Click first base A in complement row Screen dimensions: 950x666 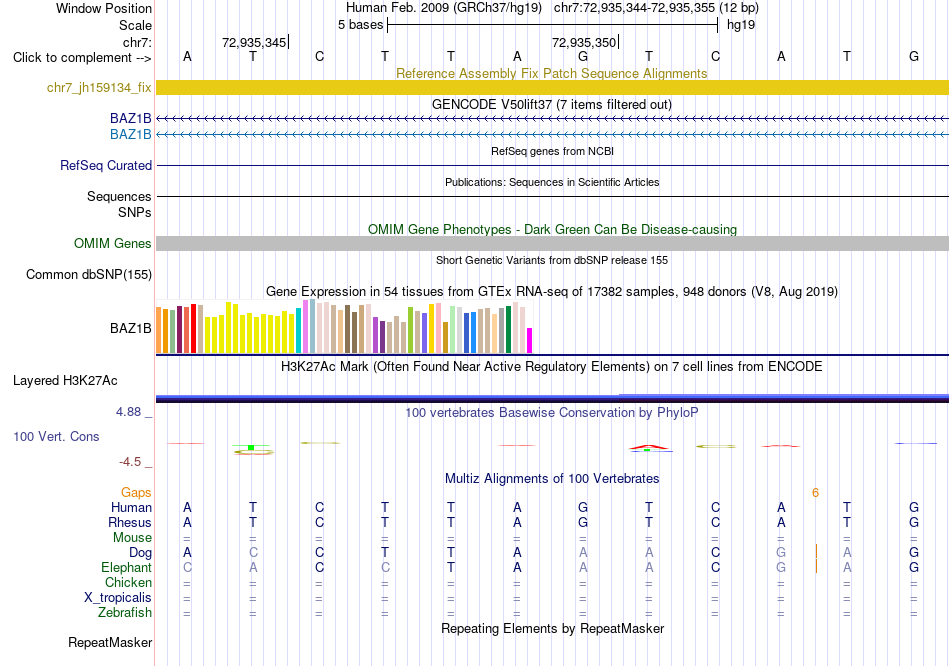coord(187,56)
